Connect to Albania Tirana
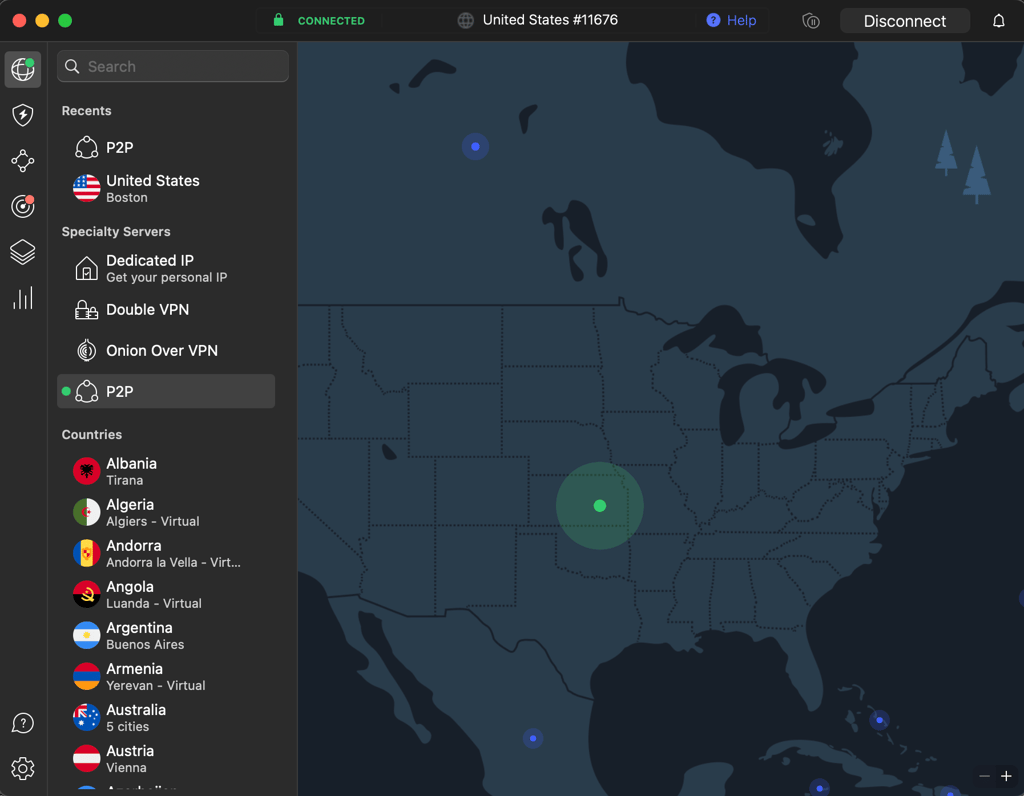Viewport: 1024px width, 796px height. (x=166, y=471)
